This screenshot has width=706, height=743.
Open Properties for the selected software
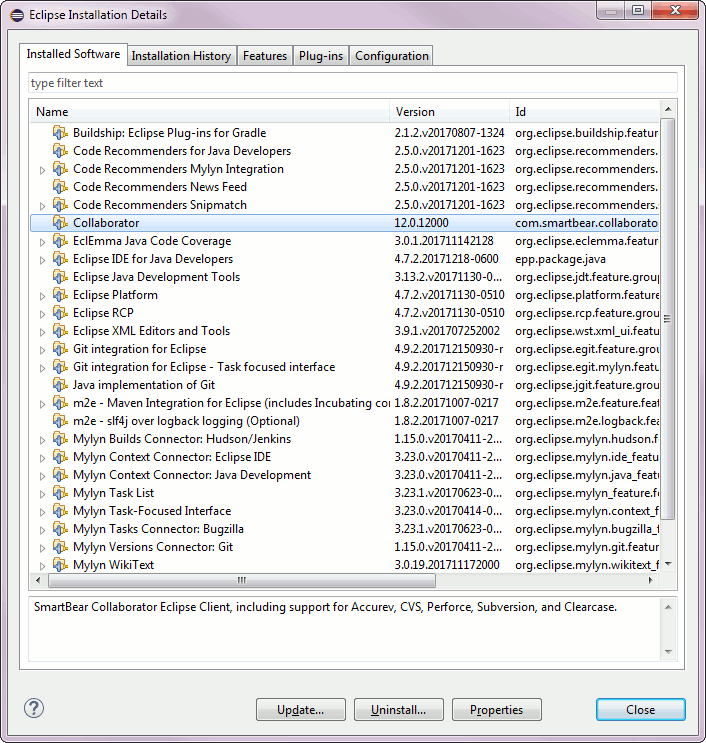click(x=497, y=709)
